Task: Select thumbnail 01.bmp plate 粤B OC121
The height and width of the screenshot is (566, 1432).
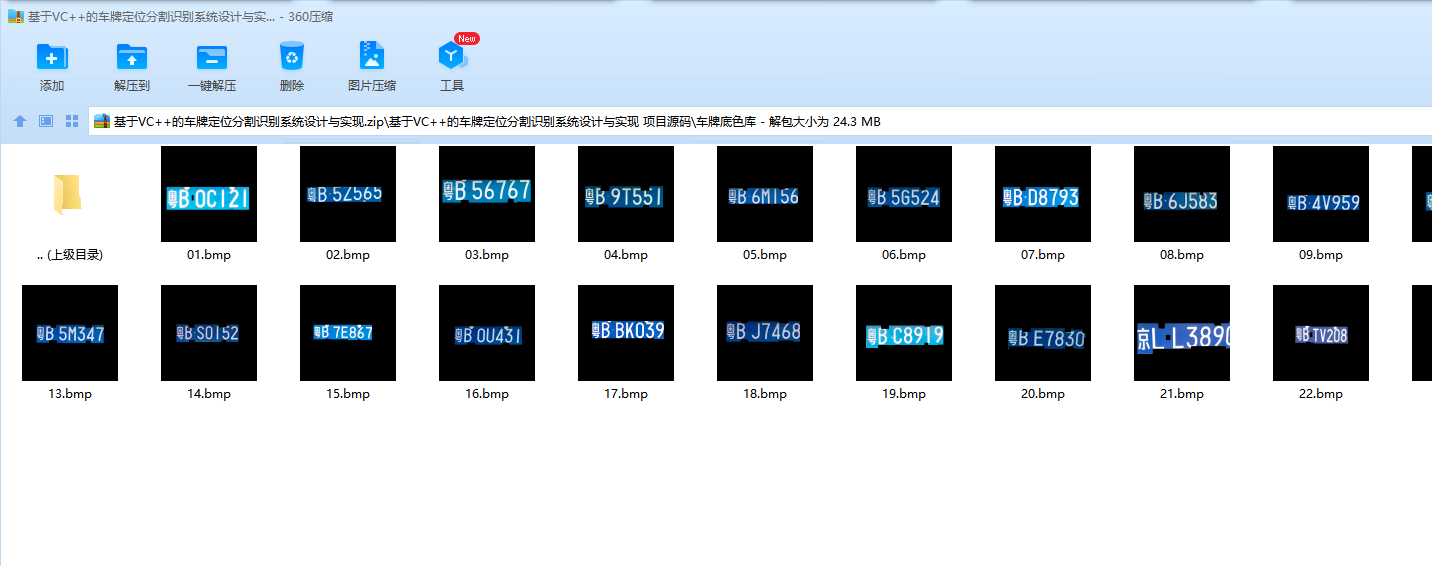Action: click(209, 194)
